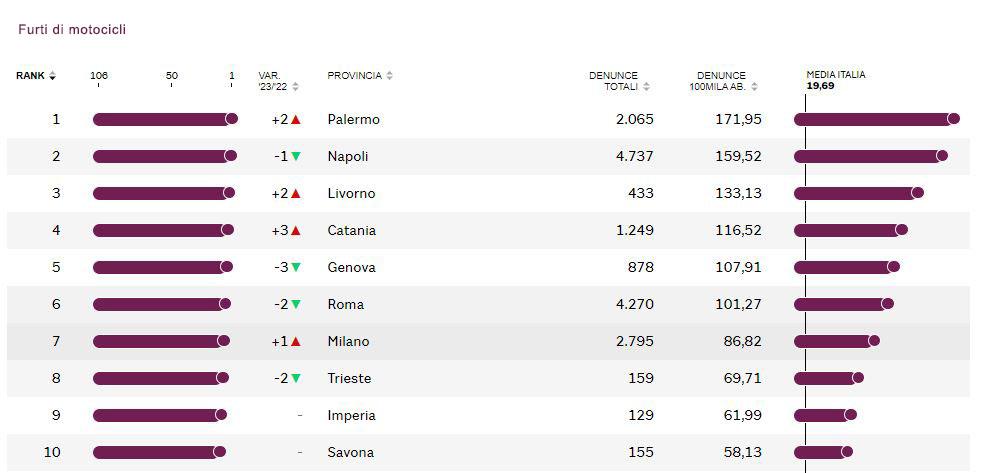Sort table by PROVINCIA arrows
The height and width of the screenshot is (473, 989).
(x=389, y=76)
